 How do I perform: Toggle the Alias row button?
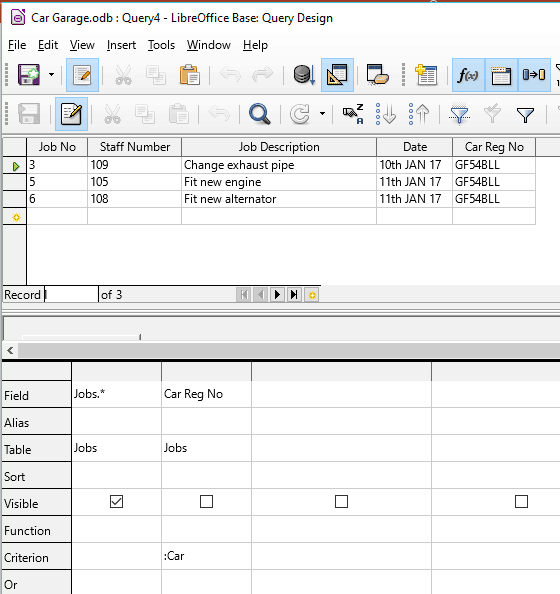534,75
